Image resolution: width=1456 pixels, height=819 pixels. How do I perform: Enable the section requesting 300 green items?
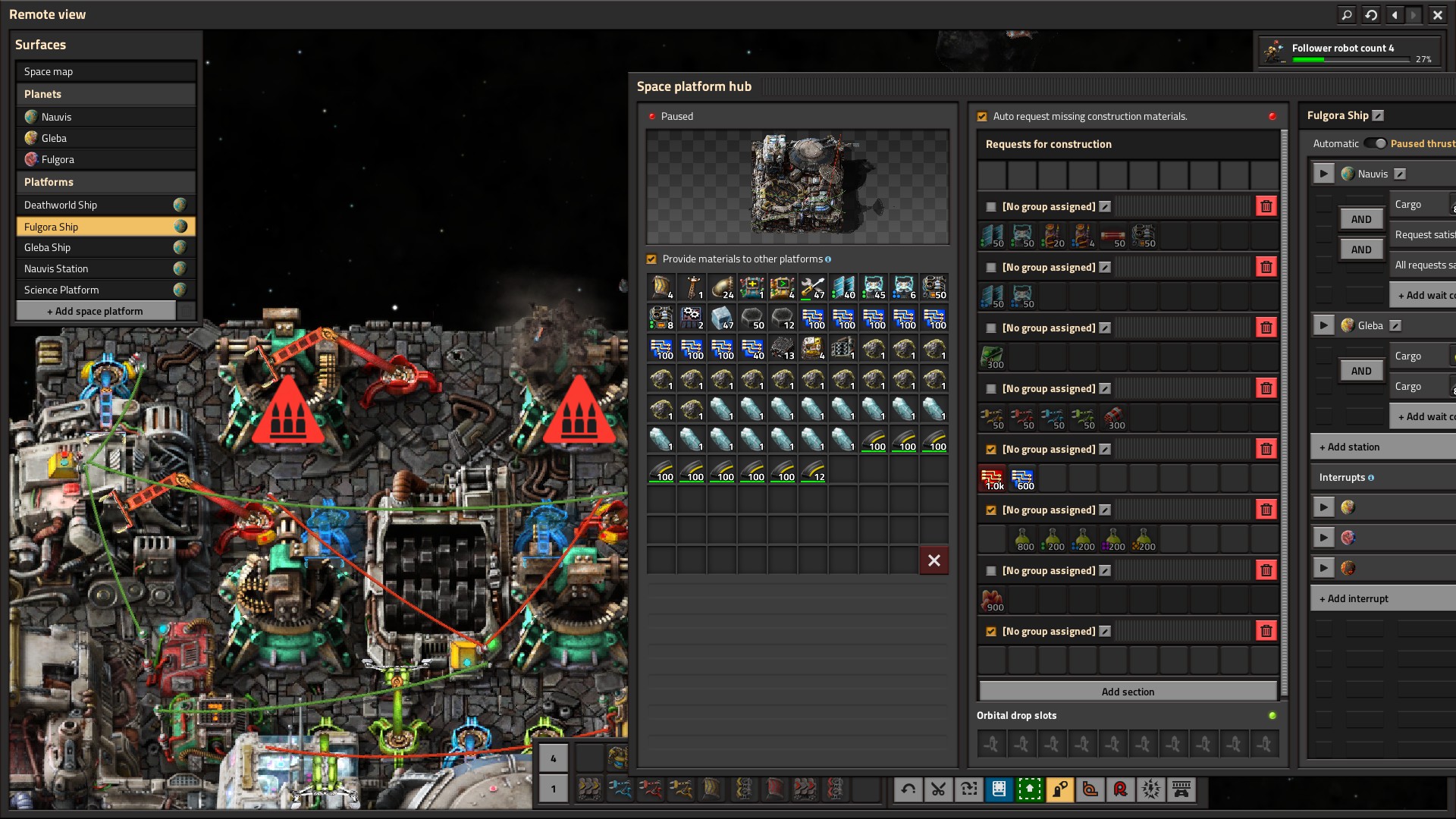(991, 328)
